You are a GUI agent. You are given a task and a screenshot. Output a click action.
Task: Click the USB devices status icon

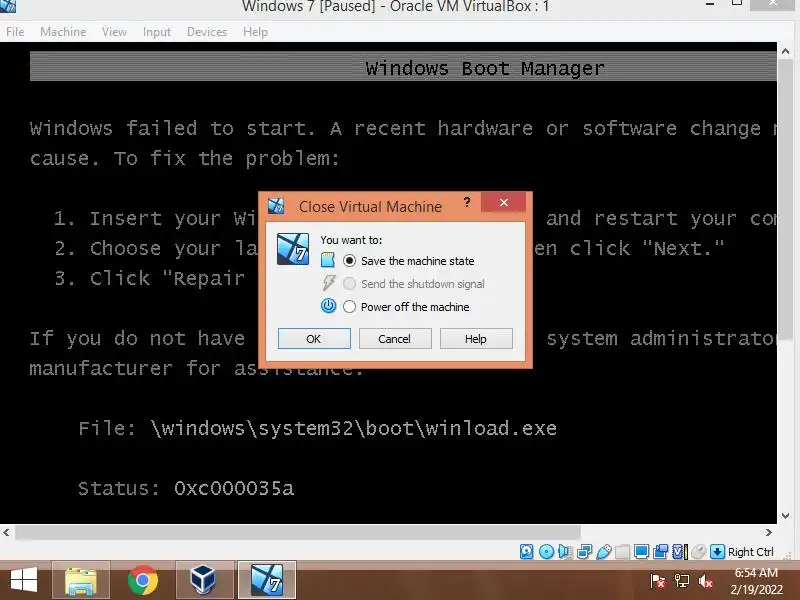pos(604,552)
